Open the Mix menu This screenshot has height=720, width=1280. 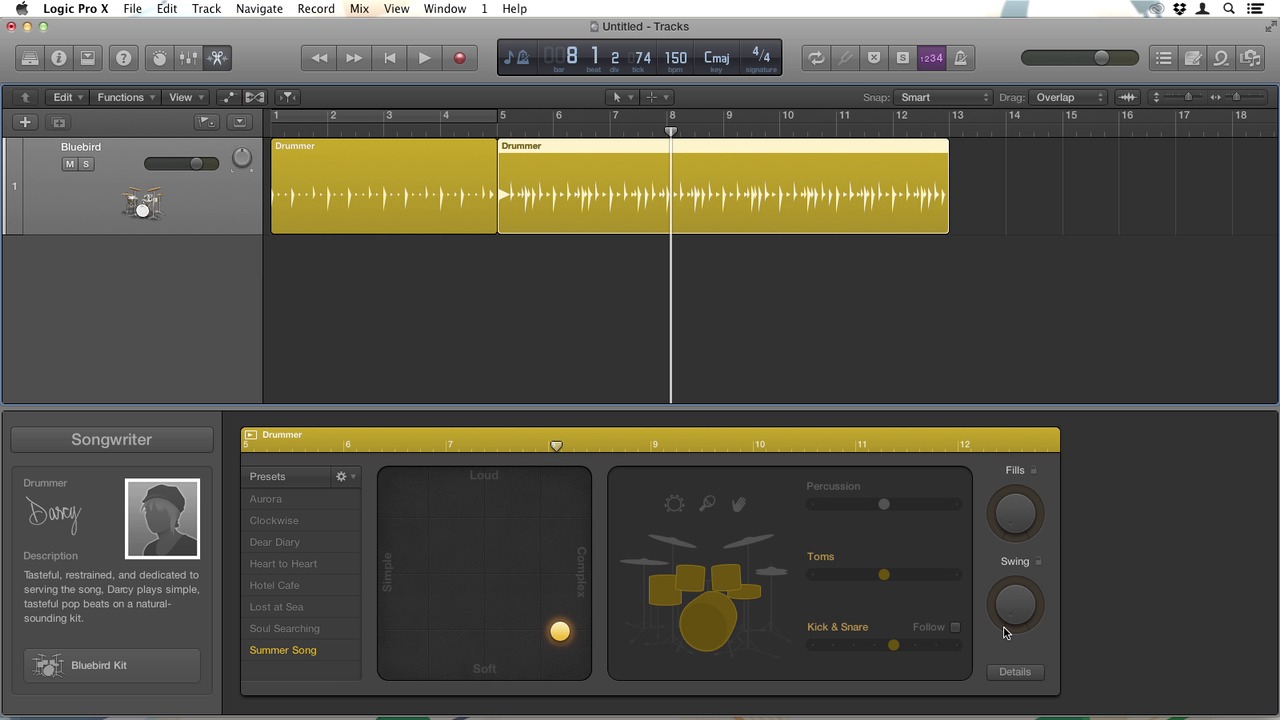click(x=359, y=9)
